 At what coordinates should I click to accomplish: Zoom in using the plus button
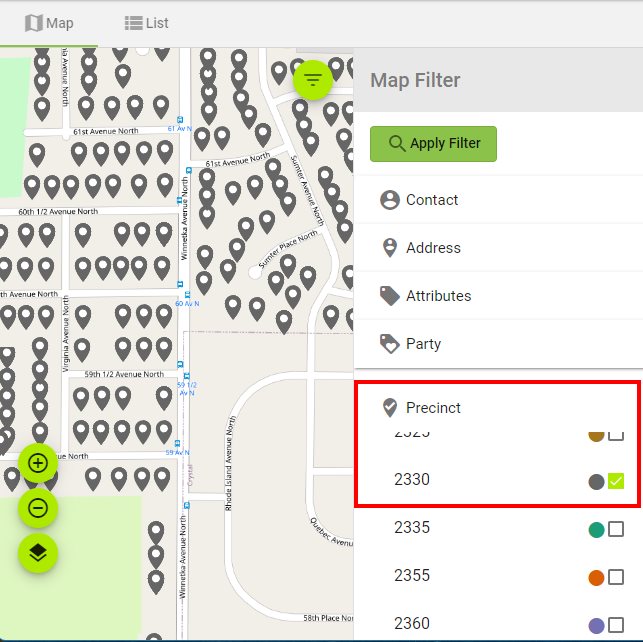pos(38,463)
